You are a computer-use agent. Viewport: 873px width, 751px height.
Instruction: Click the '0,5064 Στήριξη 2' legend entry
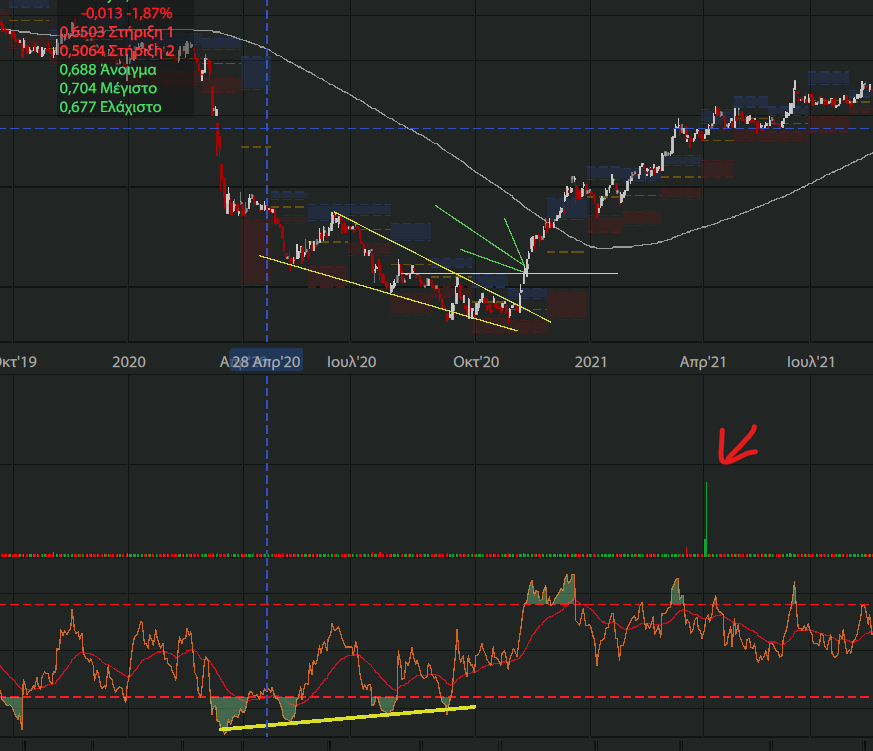click(x=117, y=50)
